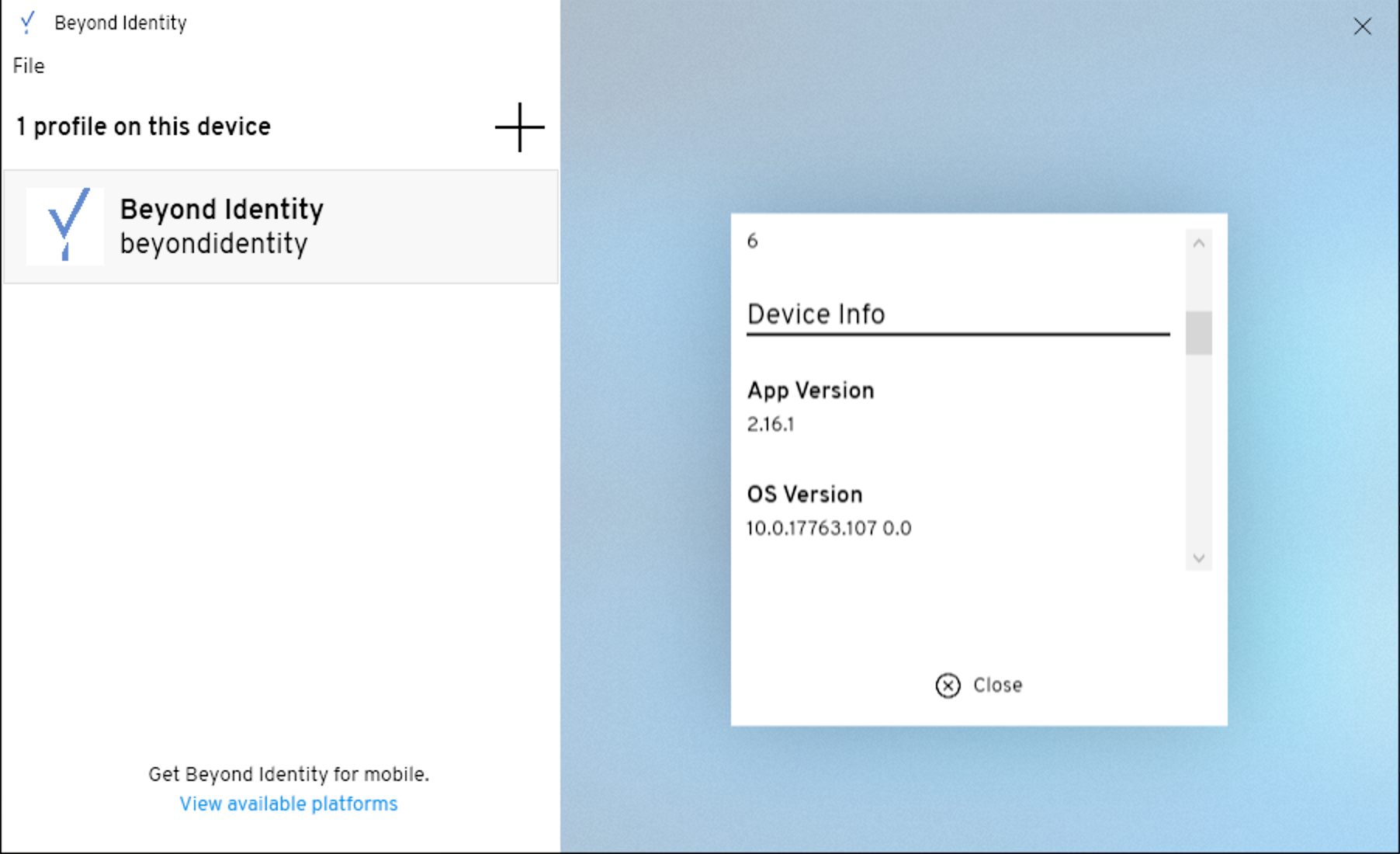Open the File menu
The height and width of the screenshot is (854, 1400).
[29, 66]
